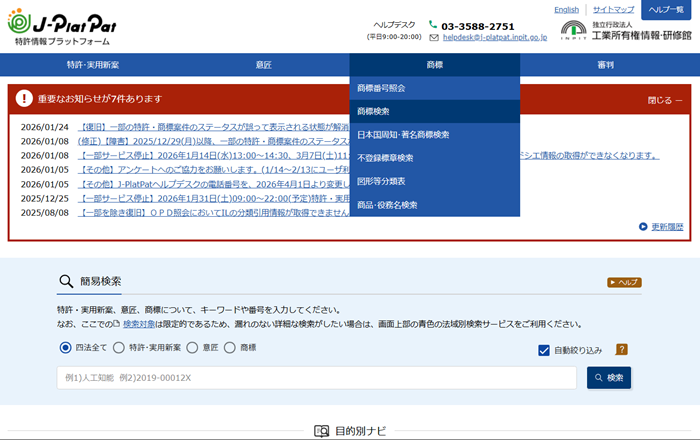Image resolution: width=700 pixels, height=440 pixels.
Task: Open the 2025/08/08 ＯＰＤ照会 notice
Action: (x=213, y=213)
